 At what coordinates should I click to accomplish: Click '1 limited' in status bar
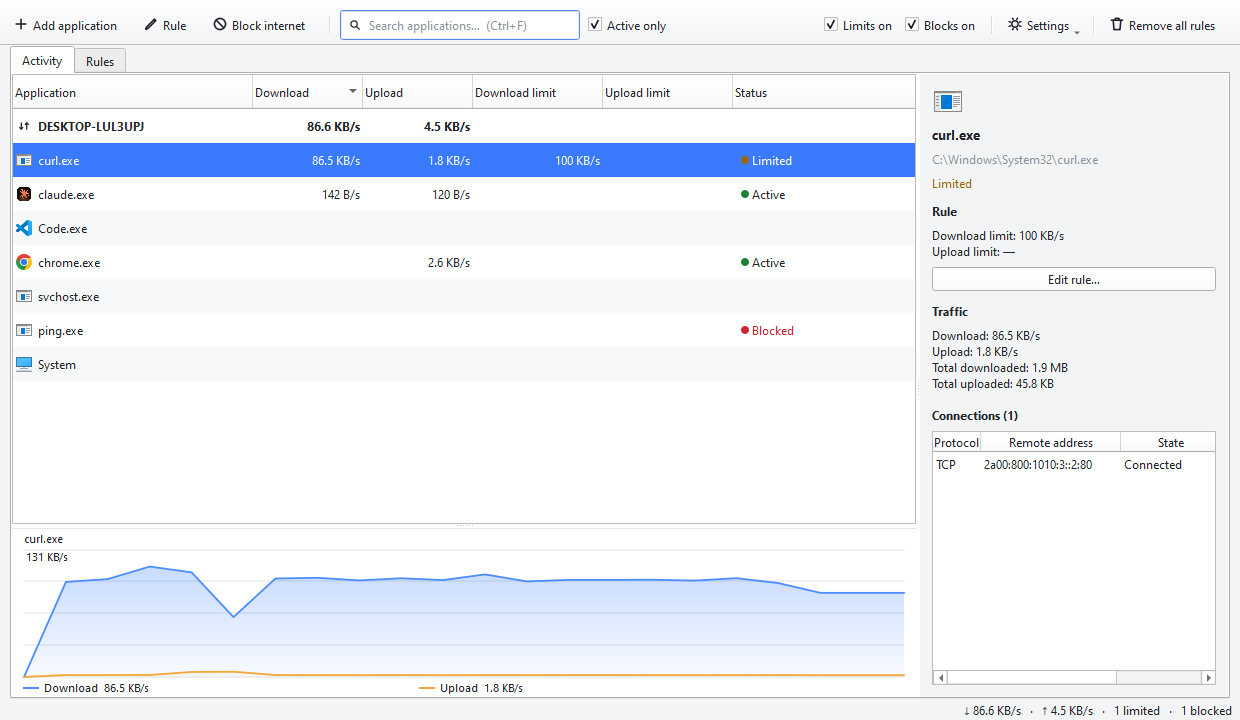click(1137, 711)
